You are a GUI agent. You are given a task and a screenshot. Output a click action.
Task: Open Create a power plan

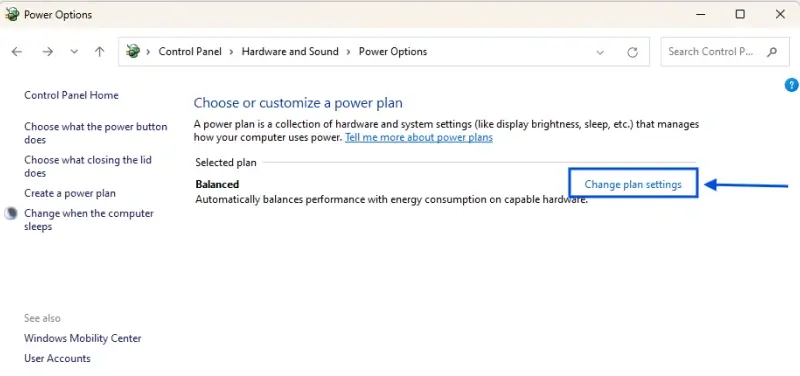click(x=70, y=193)
